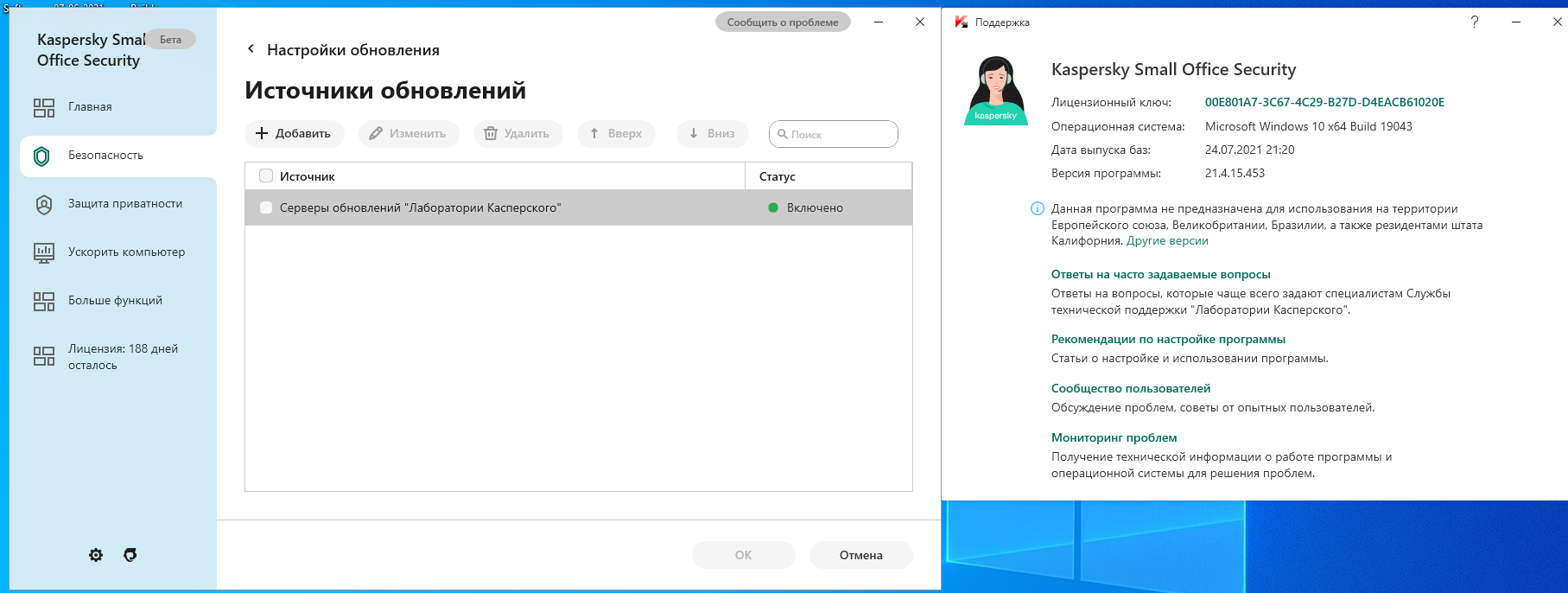1568x593 pixels.
Task: Click the Отмена button
Action: (861, 555)
